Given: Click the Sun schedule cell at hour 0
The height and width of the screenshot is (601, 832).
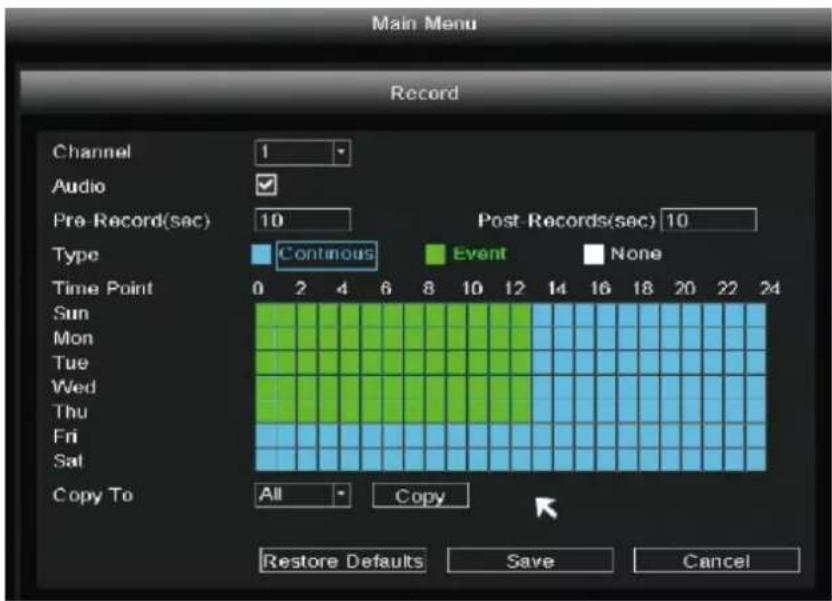Looking at the screenshot, I should pyautogui.click(x=266, y=314).
